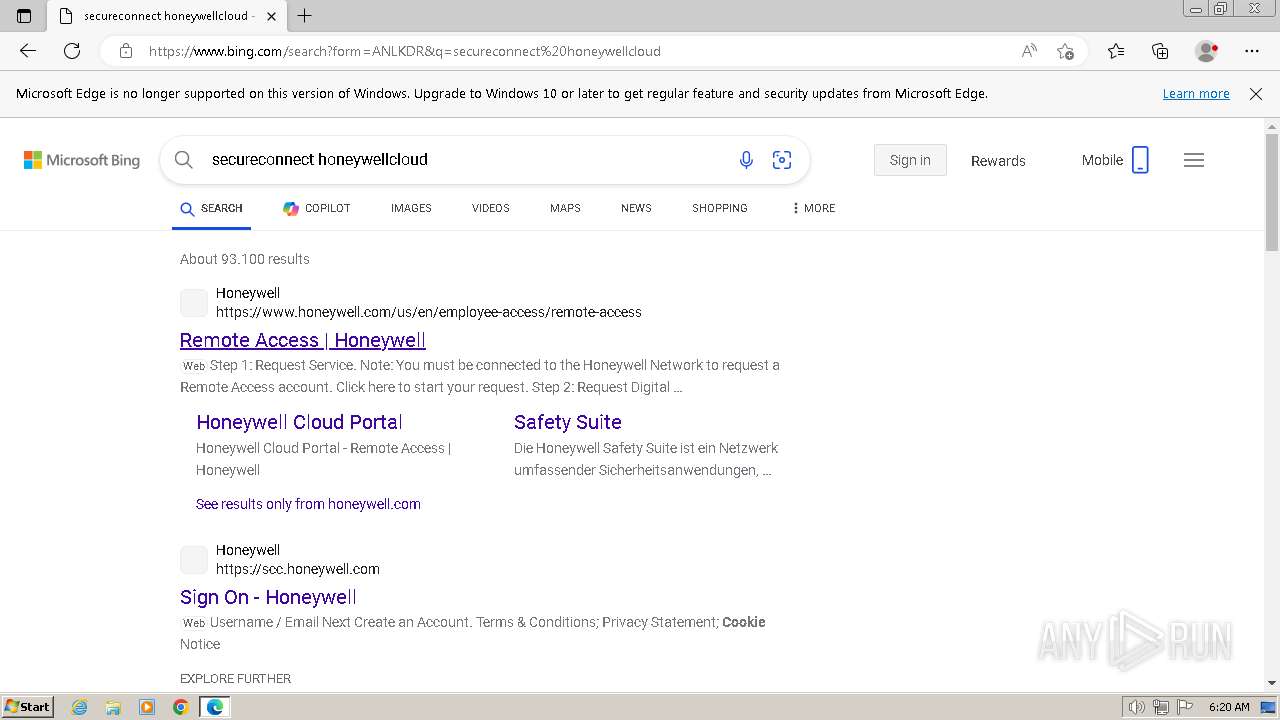Click See results only from honeywell.com
1280x720 pixels.
308,504
